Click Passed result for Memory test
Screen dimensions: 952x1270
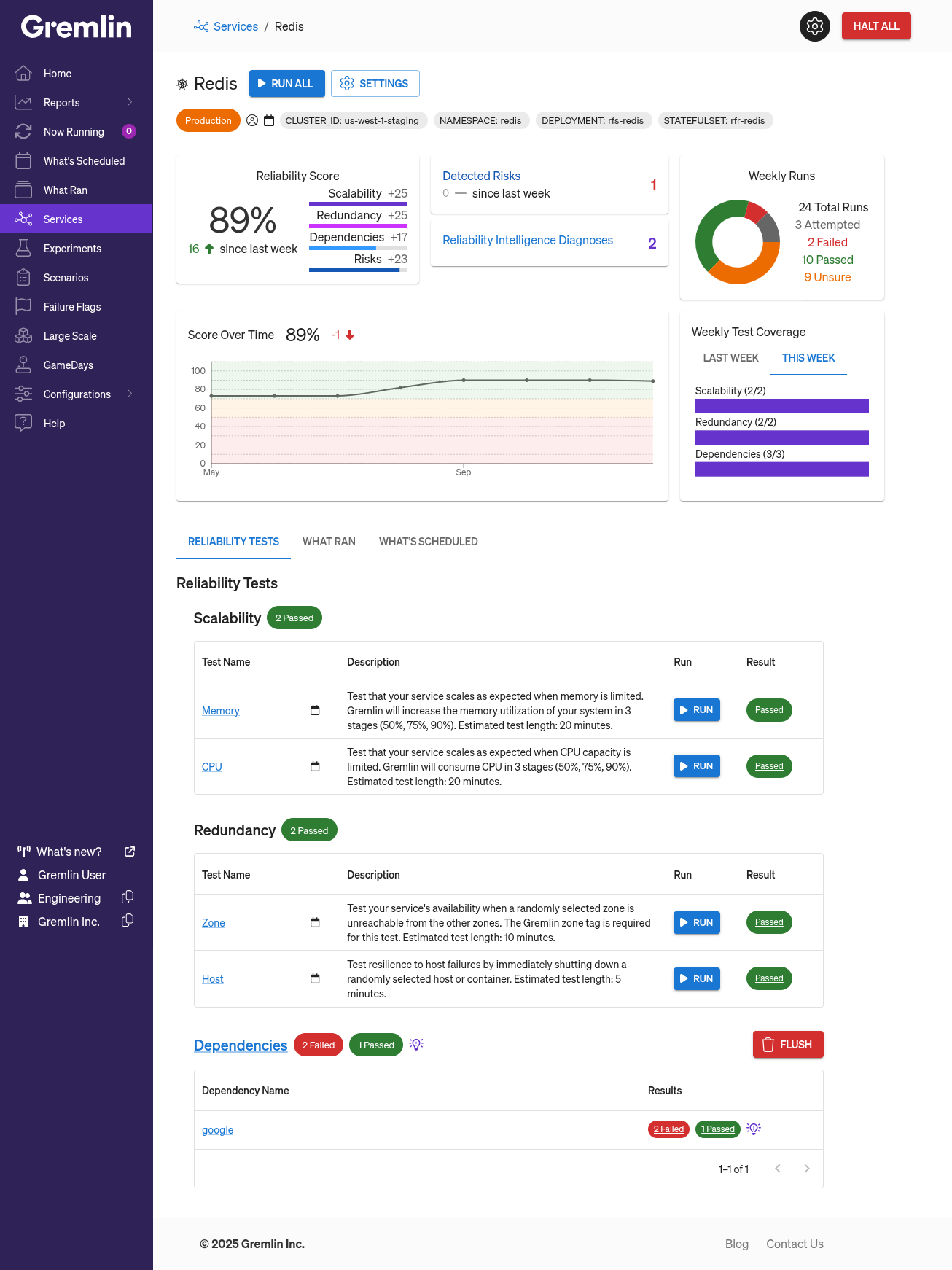(x=769, y=710)
